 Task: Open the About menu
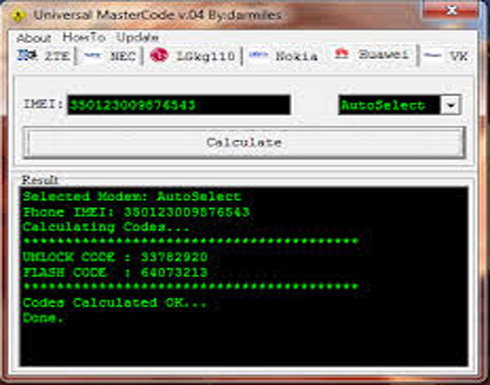coord(34,38)
